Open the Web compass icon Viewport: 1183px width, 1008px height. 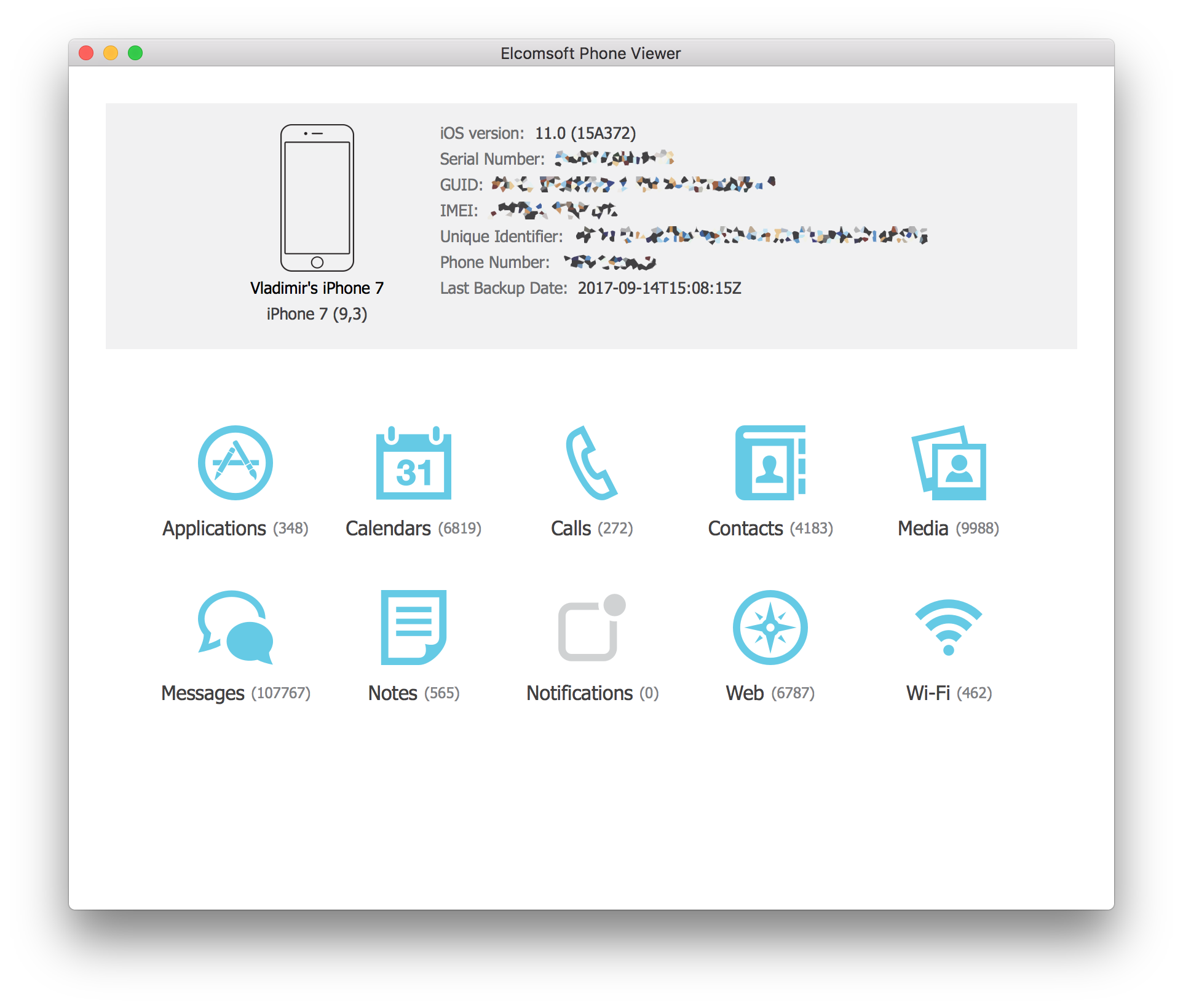(x=770, y=628)
